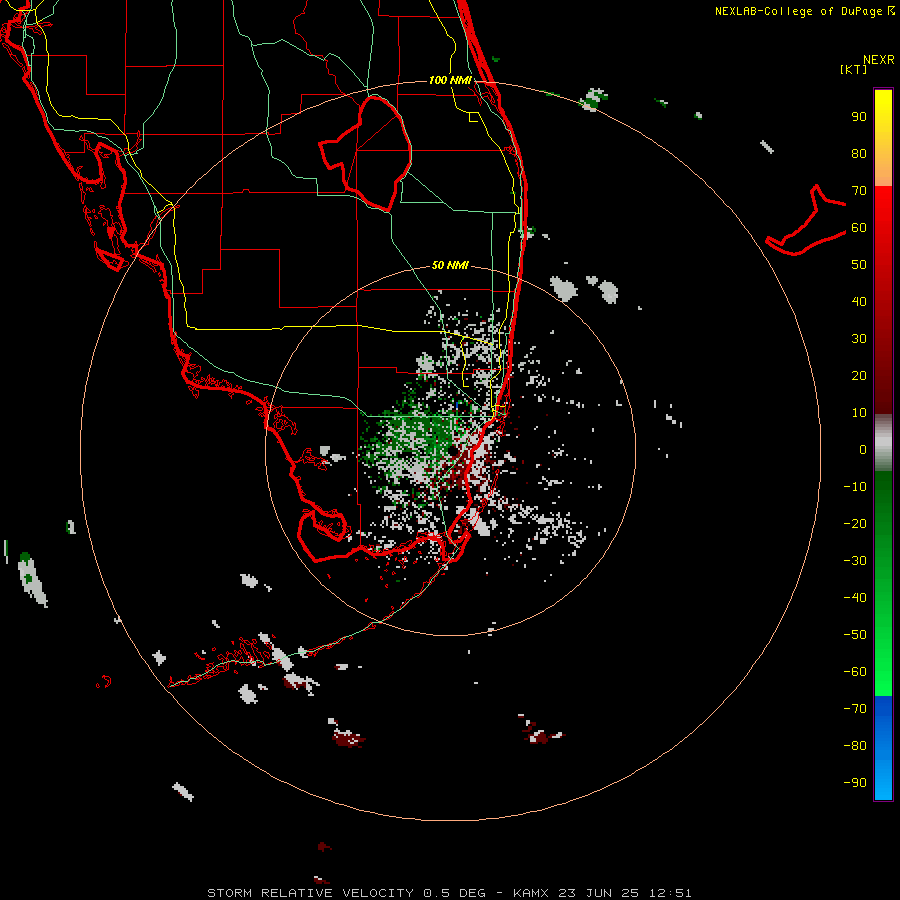Click the 90 knot scale label
The width and height of the screenshot is (900, 900).
(x=859, y=117)
